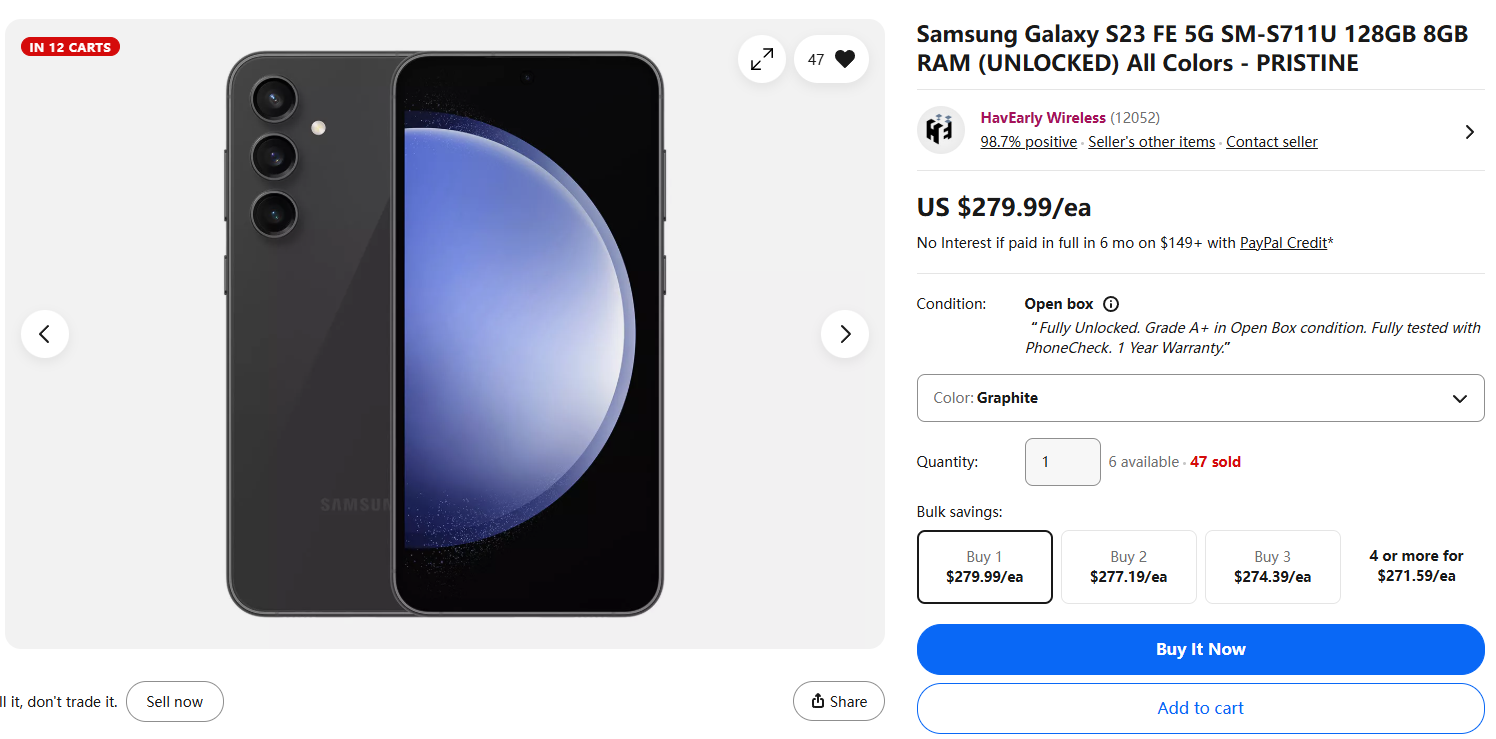Image resolution: width=1496 pixels, height=739 pixels.
Task: Choose the Buy 2 bulk savings option
Action: click(1128, 567)
